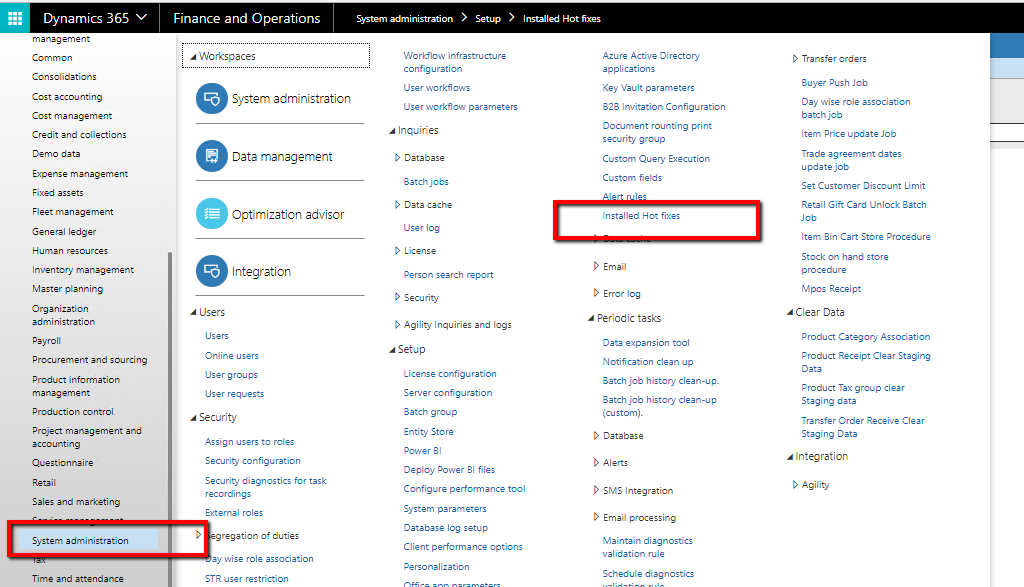Open the app launcher waffle icon

click(x=15, y=18)
